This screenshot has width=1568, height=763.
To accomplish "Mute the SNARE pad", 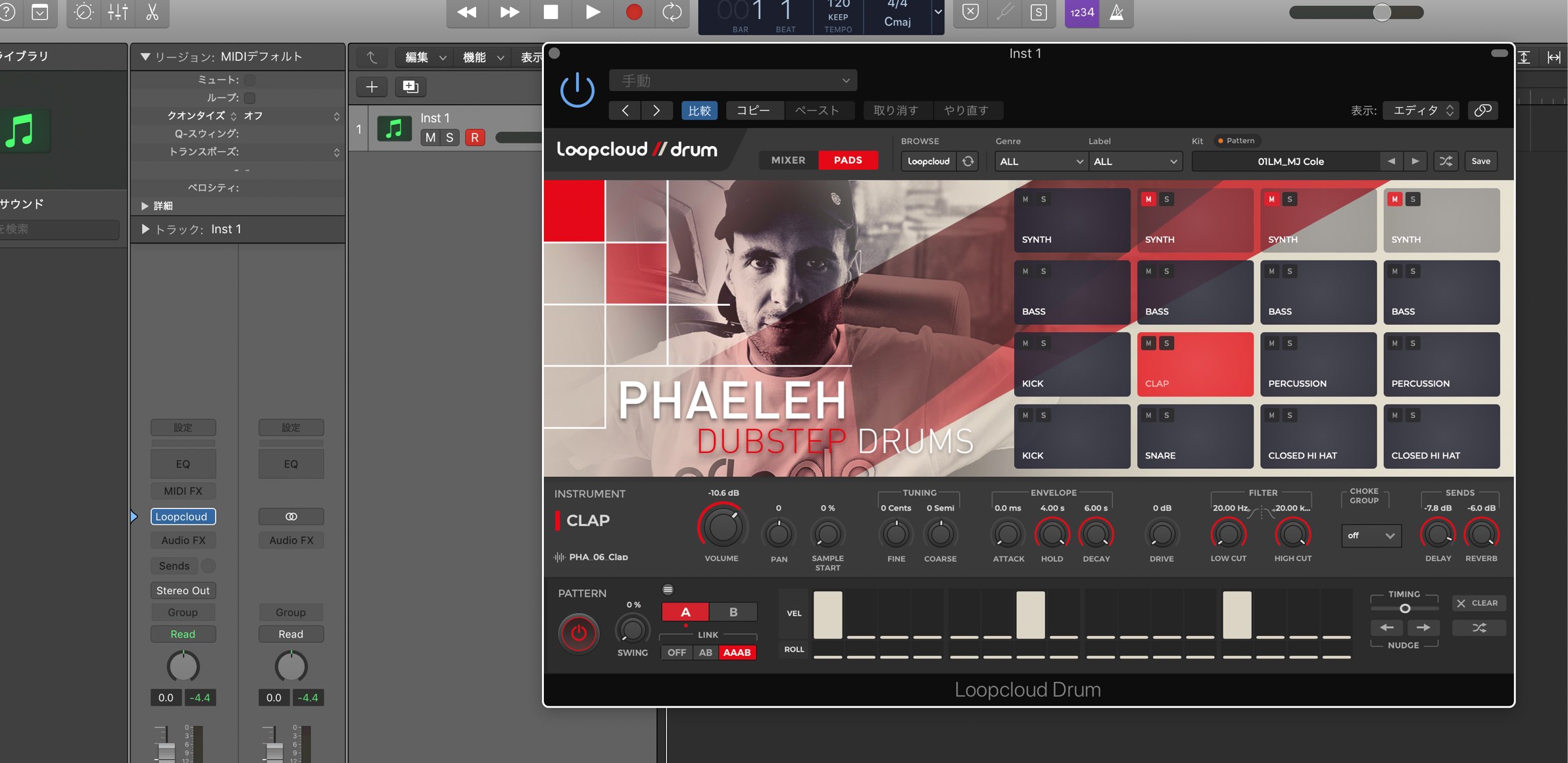I will pos(1148,415).
